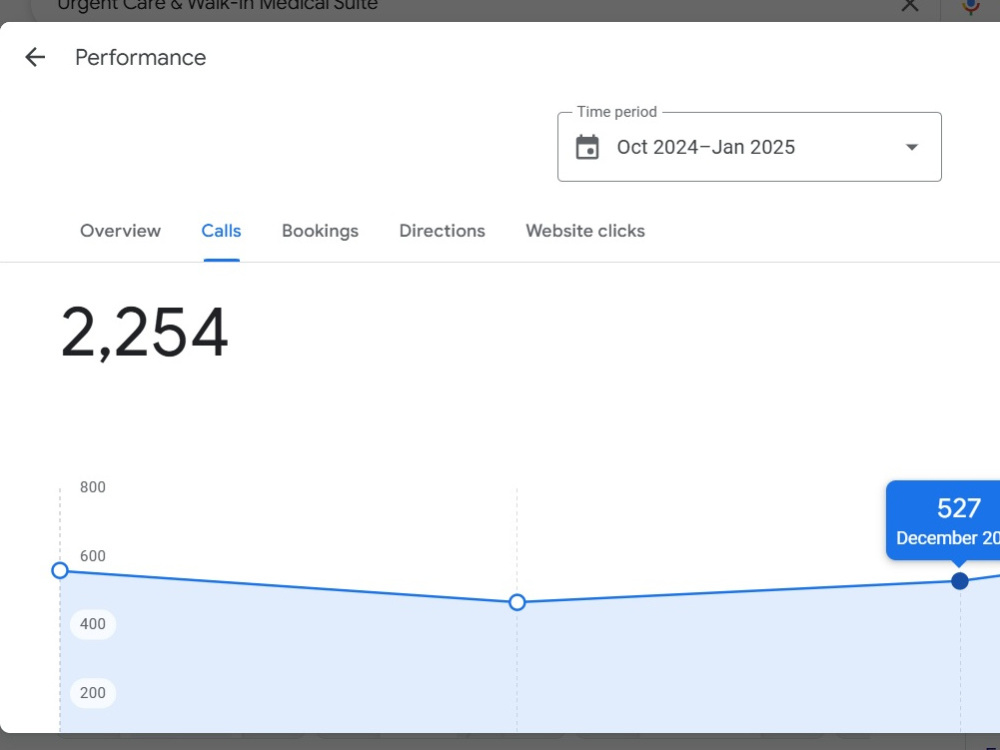This screenshot has height=750, width=1000.
Task: Click the 2,254 total calls figure
Action: pyautogui.click(x=144, y=332)
